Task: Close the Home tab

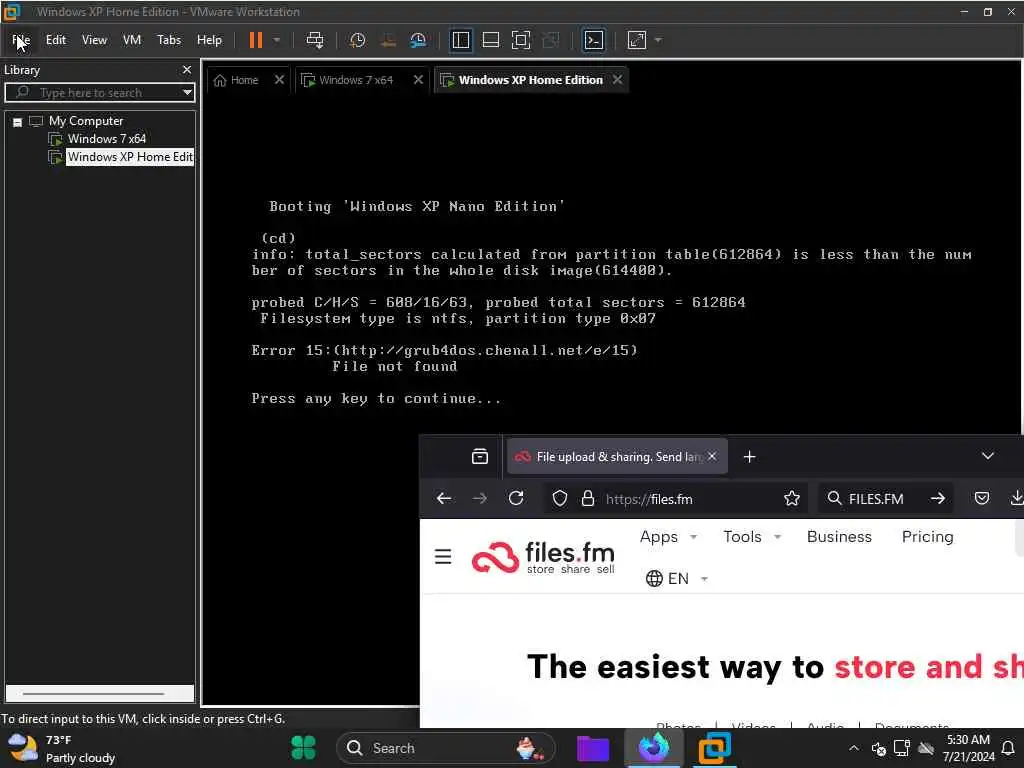Action: [279, 80]
